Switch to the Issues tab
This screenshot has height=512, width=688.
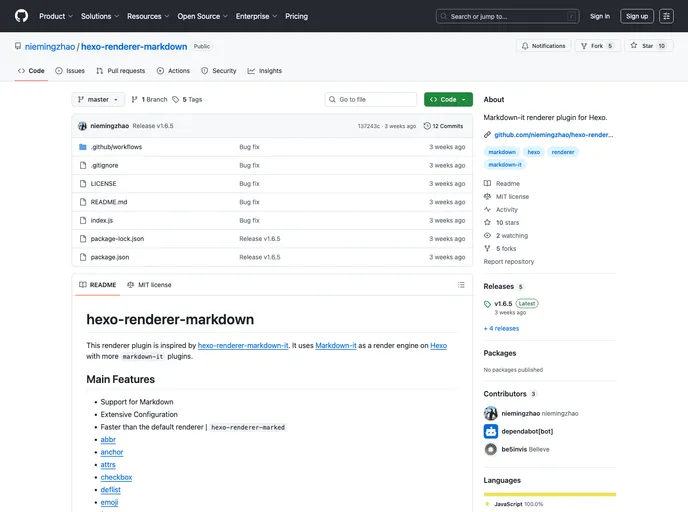pos(70,71)
